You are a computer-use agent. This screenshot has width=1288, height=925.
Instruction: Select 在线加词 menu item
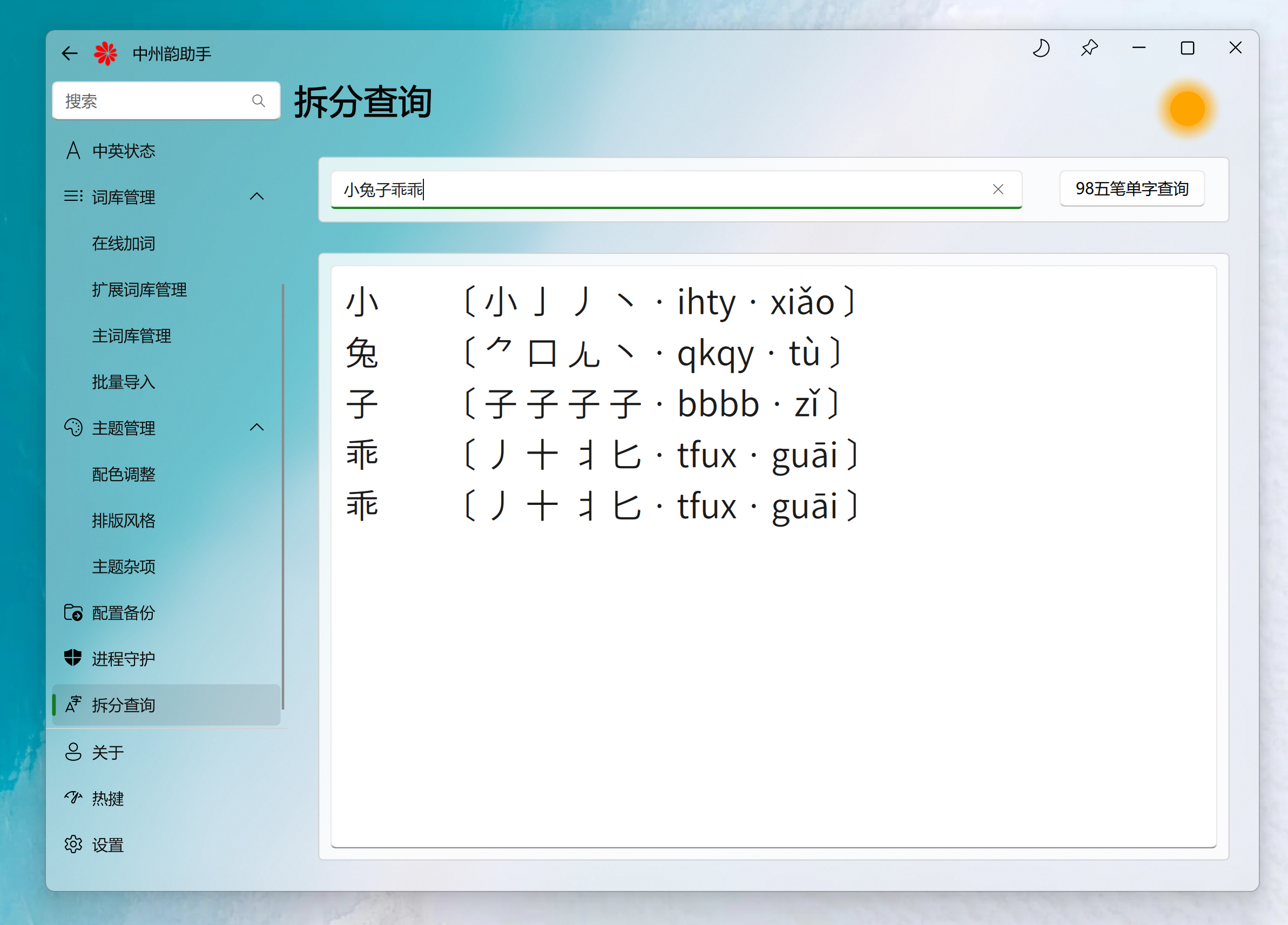click(x=123, y=243)
